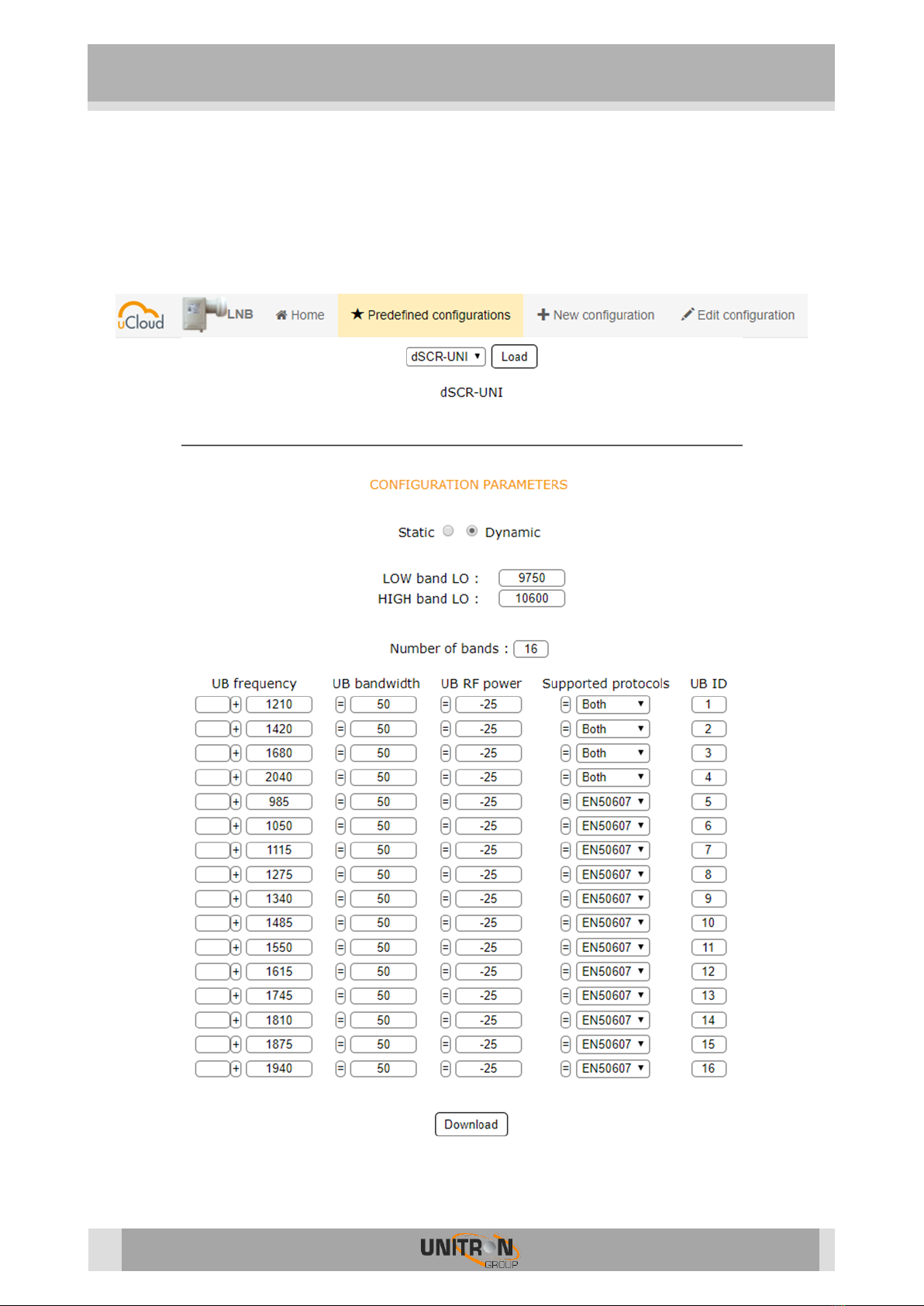Open the Predefined configurations tab

click(430, 315)
